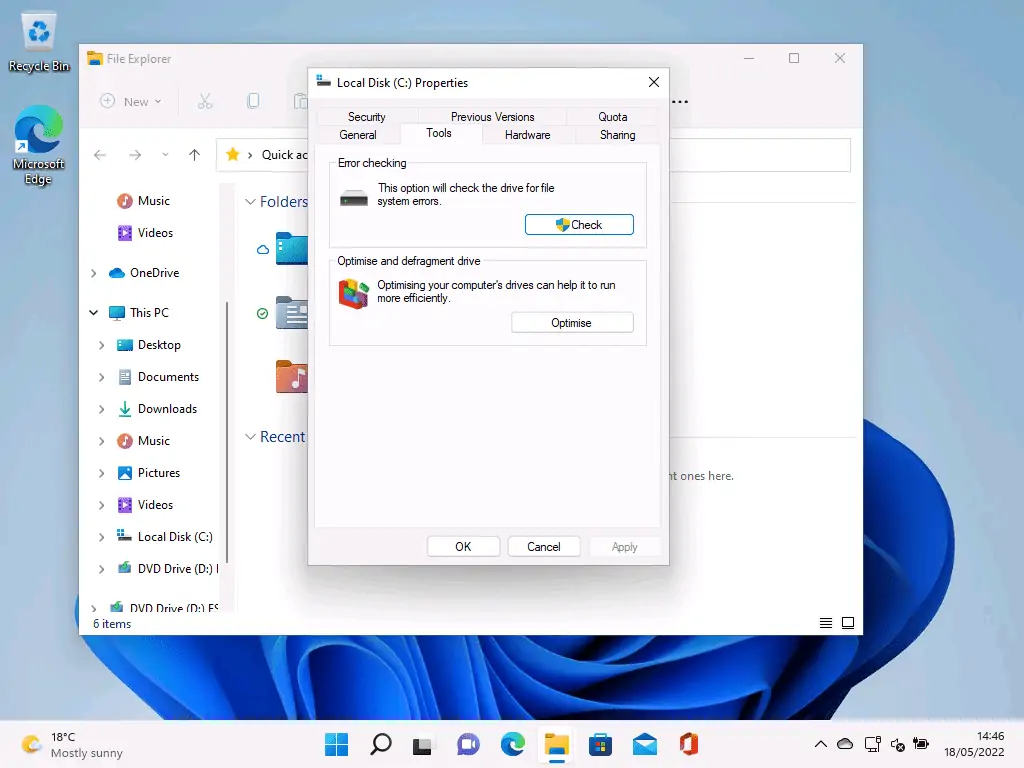Click the up navigation arrow in File Explorer
Image resolution: width=1024 pixels, height=768 pixels.
(193, 155)
